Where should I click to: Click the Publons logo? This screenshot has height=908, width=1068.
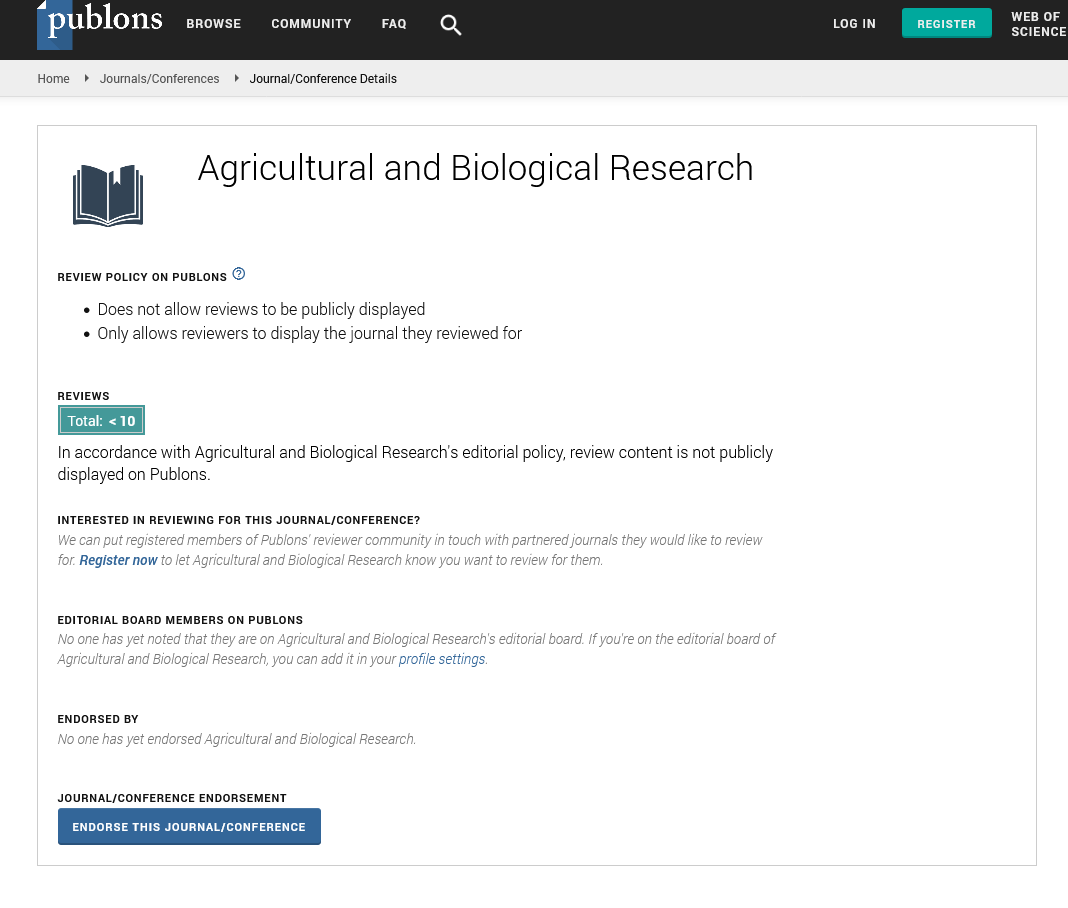tap(100, 24)
